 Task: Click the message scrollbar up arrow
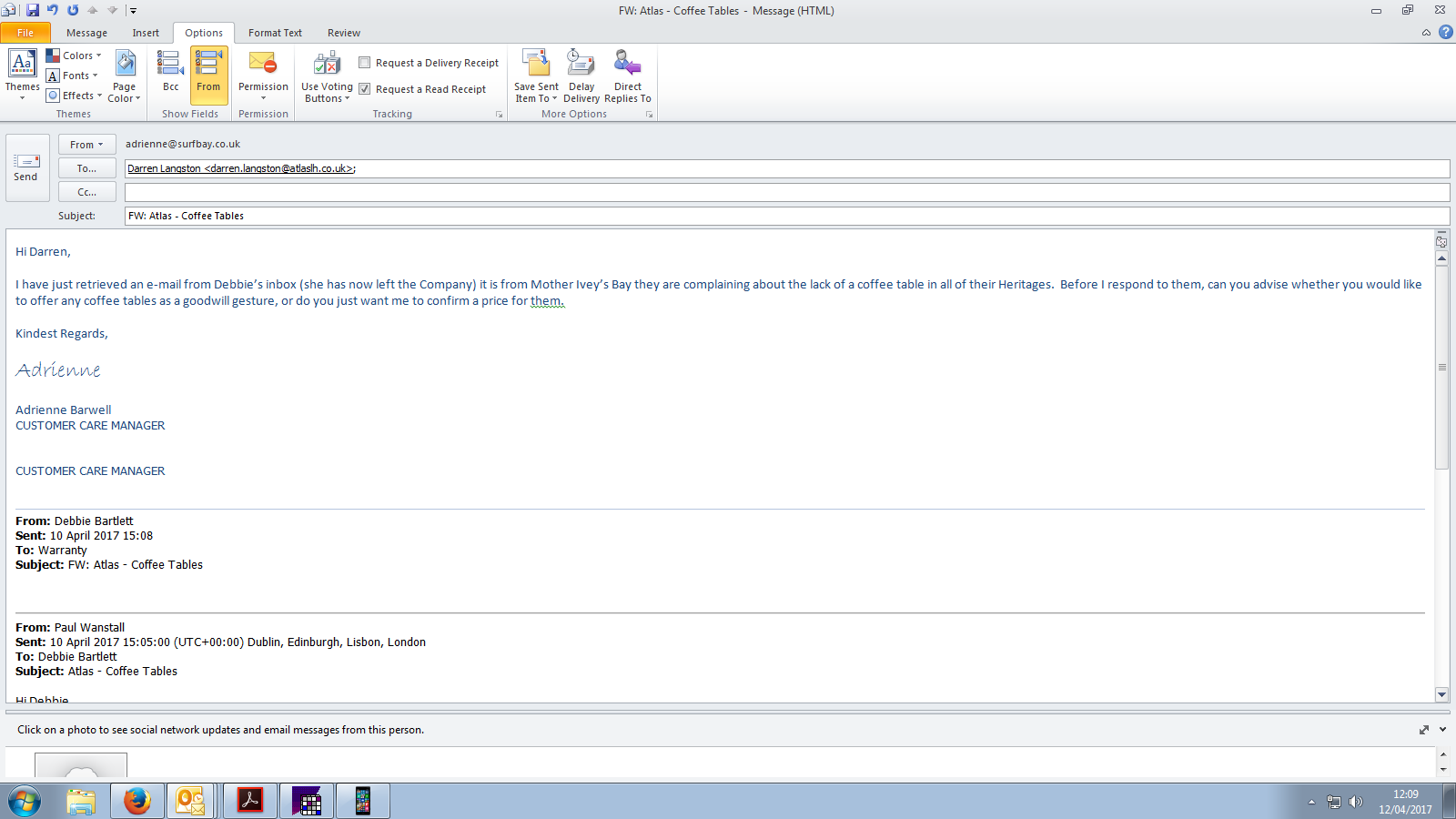tap(1441, 258)
